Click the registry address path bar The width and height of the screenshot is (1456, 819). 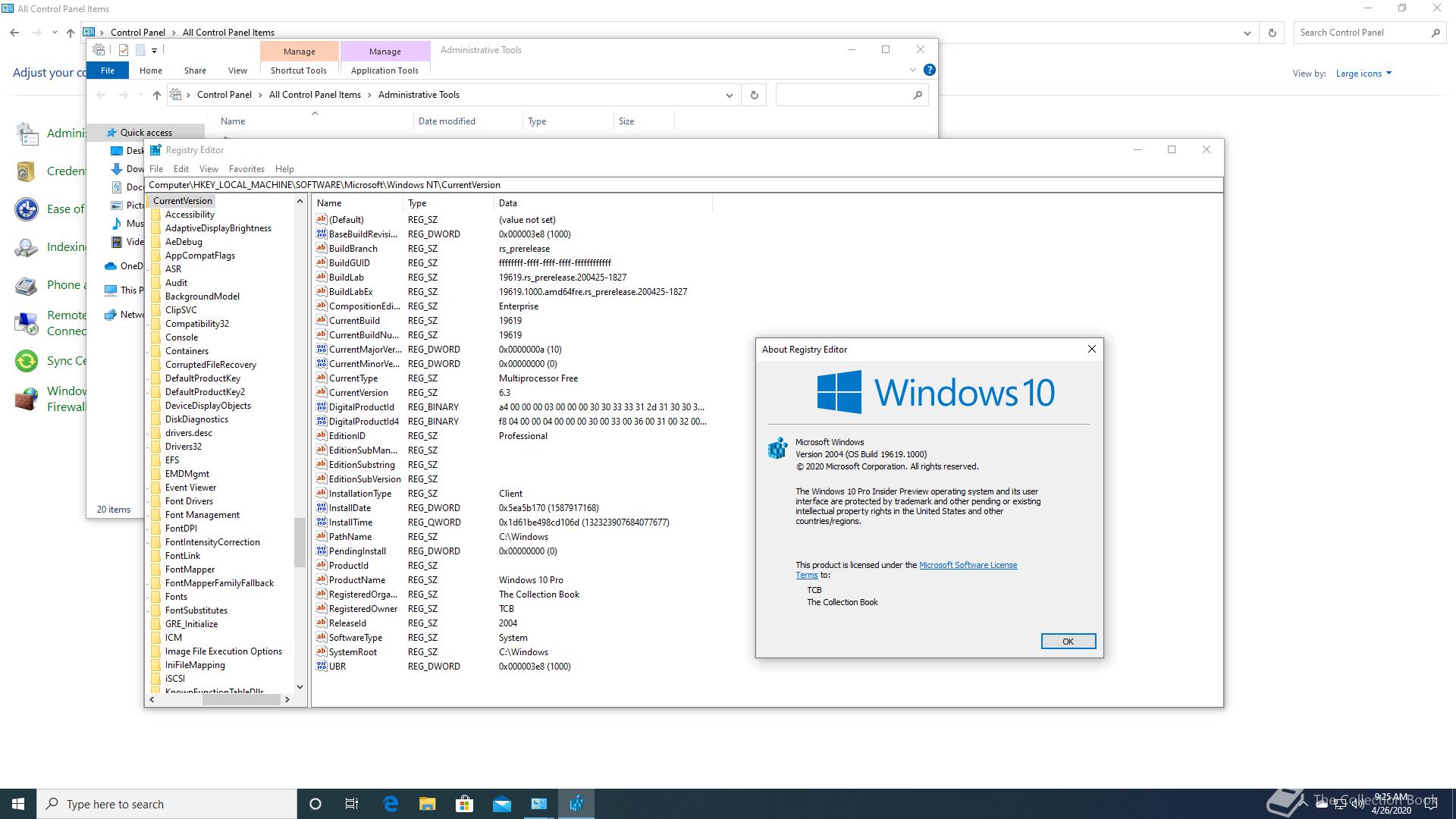pyautogui.click(x=684, y=185)
